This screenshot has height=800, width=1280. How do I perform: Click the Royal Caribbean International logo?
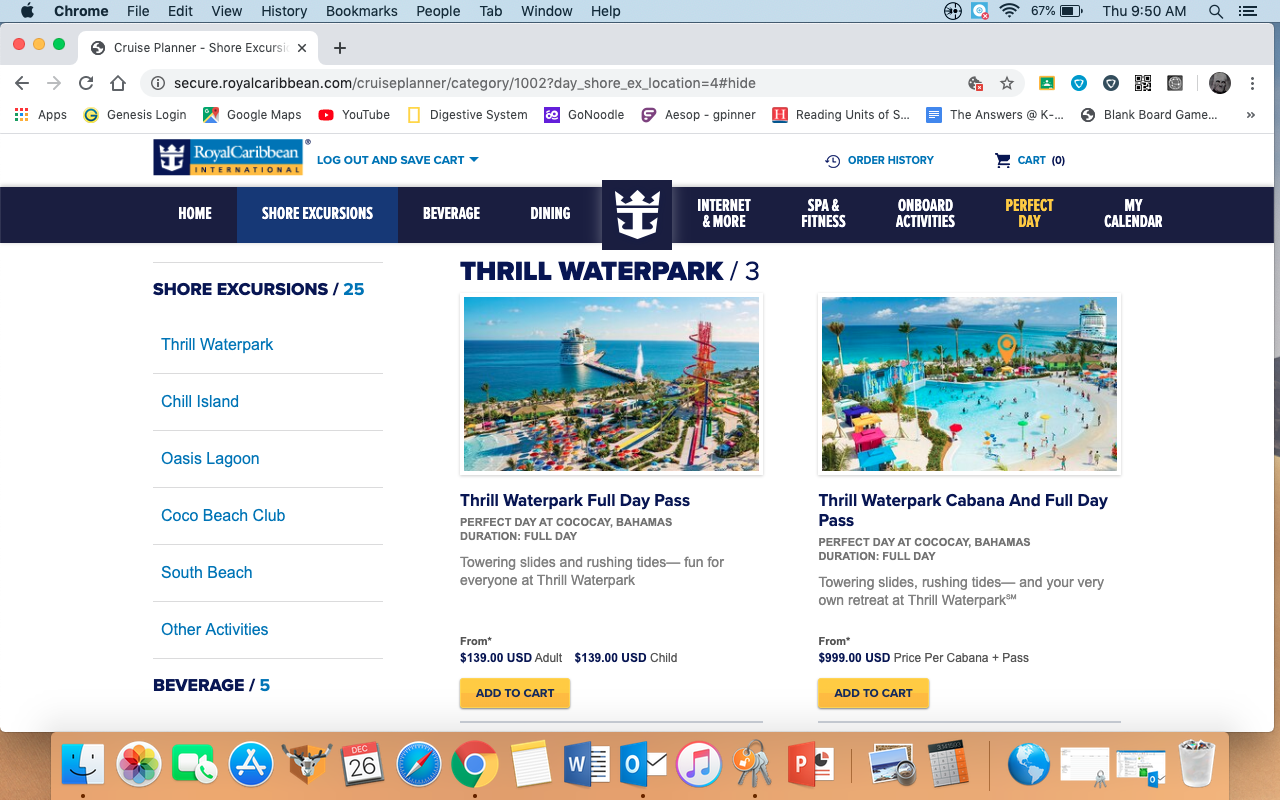[227, 157]
